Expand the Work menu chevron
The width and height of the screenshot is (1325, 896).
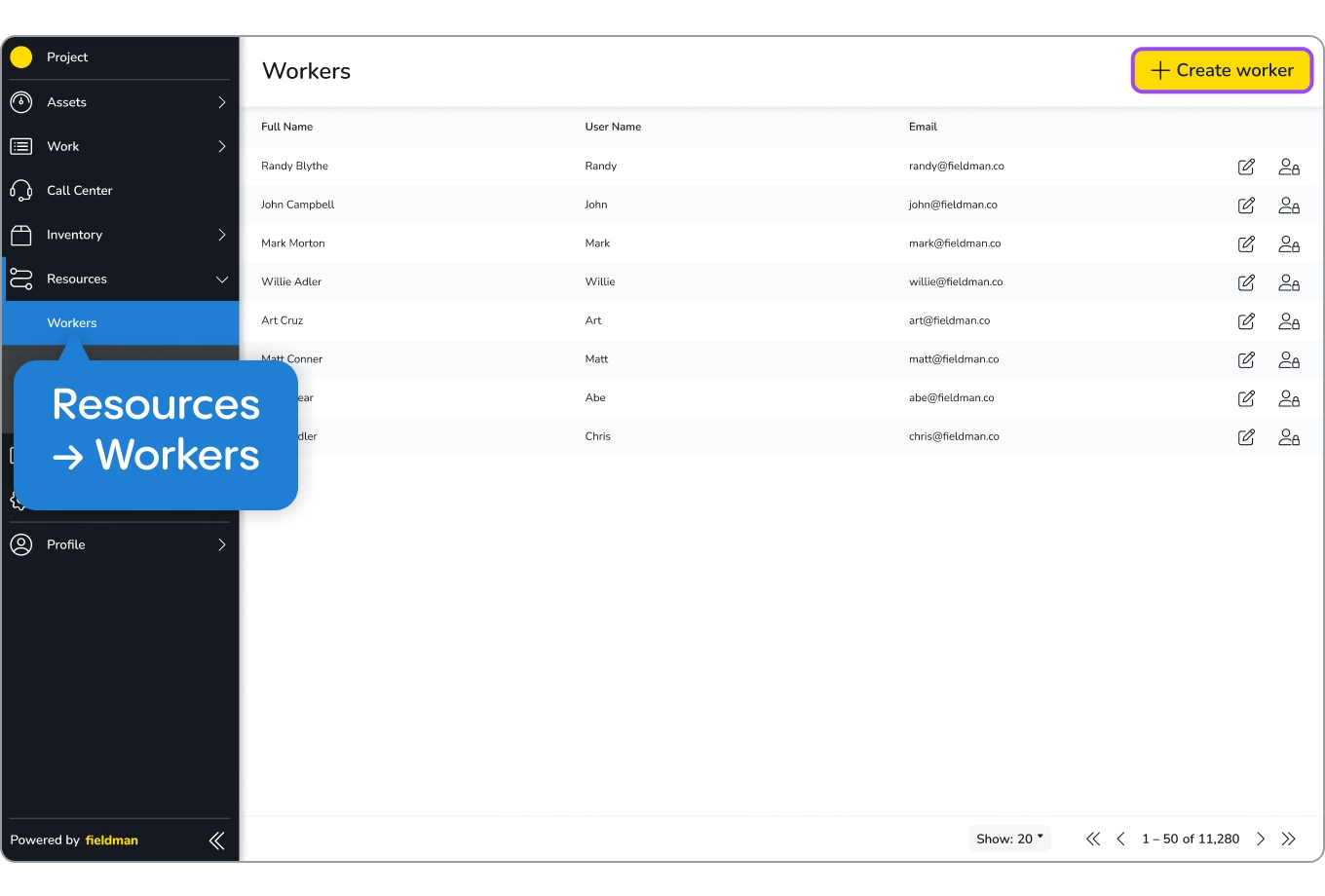[222, 146]
